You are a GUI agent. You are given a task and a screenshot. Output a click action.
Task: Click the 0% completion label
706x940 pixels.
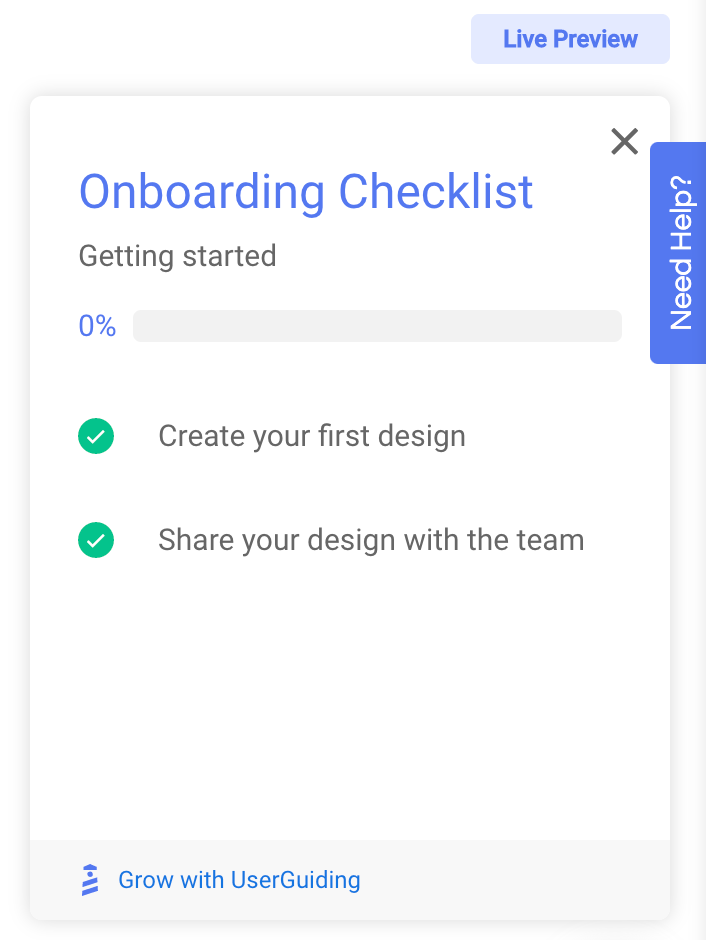click(97, 325)
